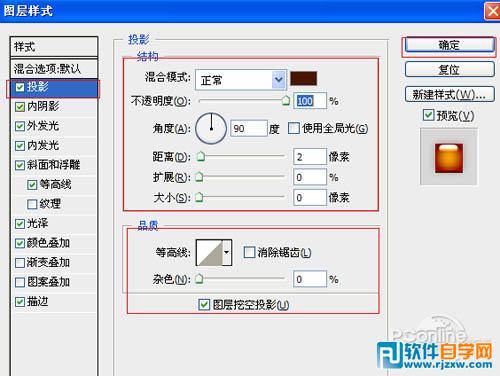Click the 确定 button

click(449, 45)
